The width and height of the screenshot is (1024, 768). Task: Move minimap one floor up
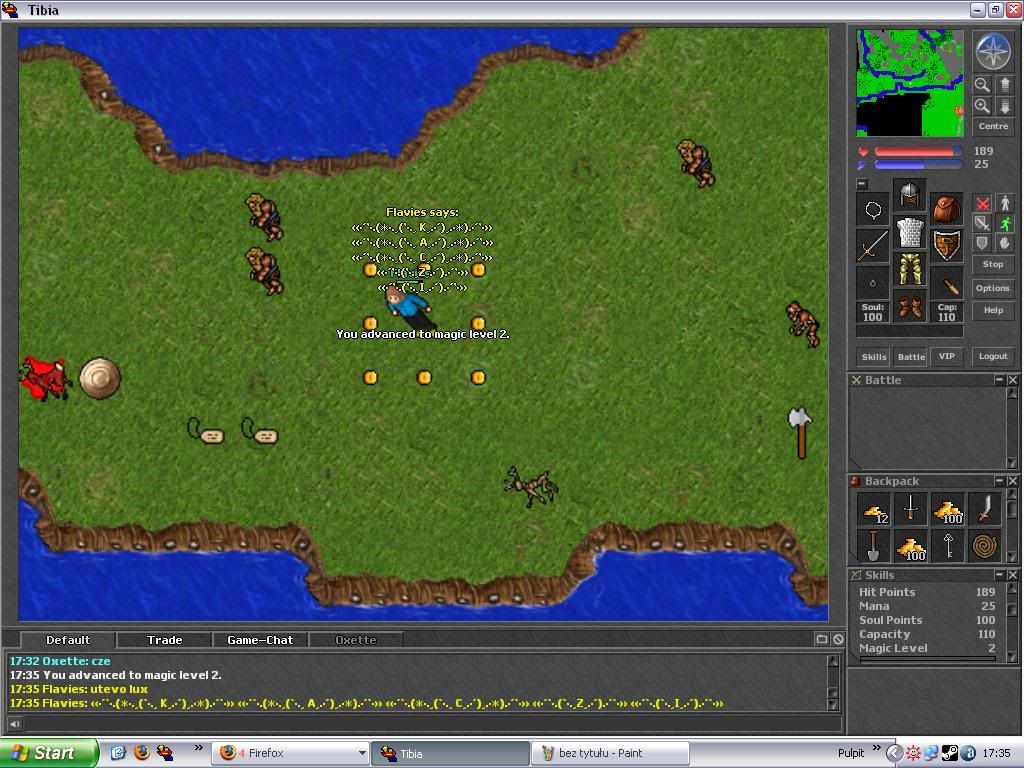(x=1004, y=85)
